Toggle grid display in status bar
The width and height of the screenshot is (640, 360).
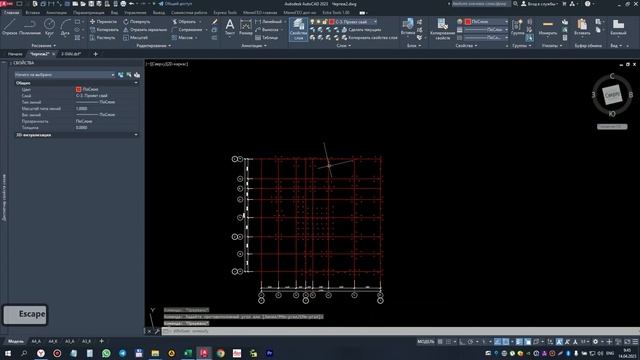point(440,342)
